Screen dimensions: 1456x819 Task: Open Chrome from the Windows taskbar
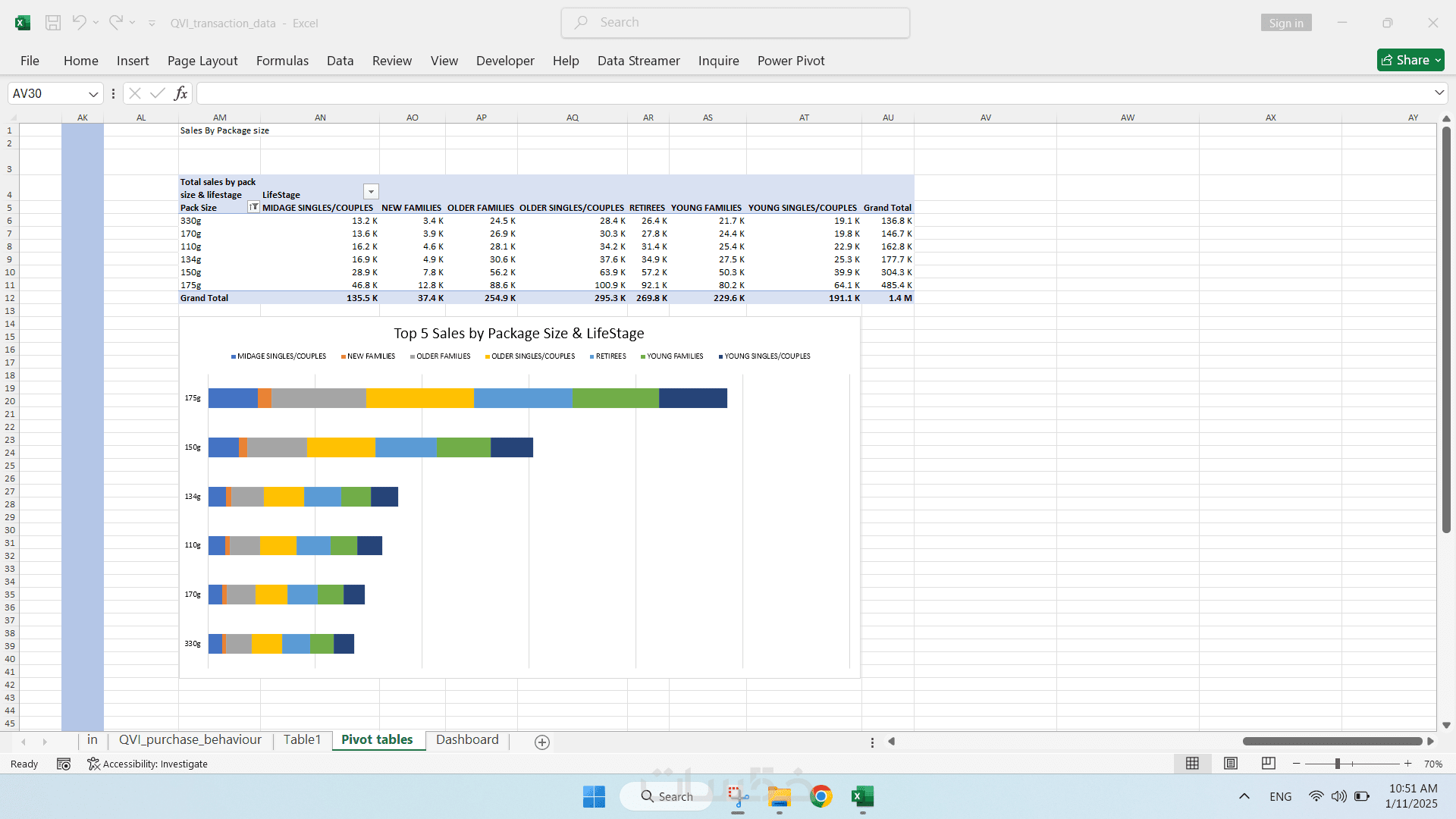[x=821, y=796]
